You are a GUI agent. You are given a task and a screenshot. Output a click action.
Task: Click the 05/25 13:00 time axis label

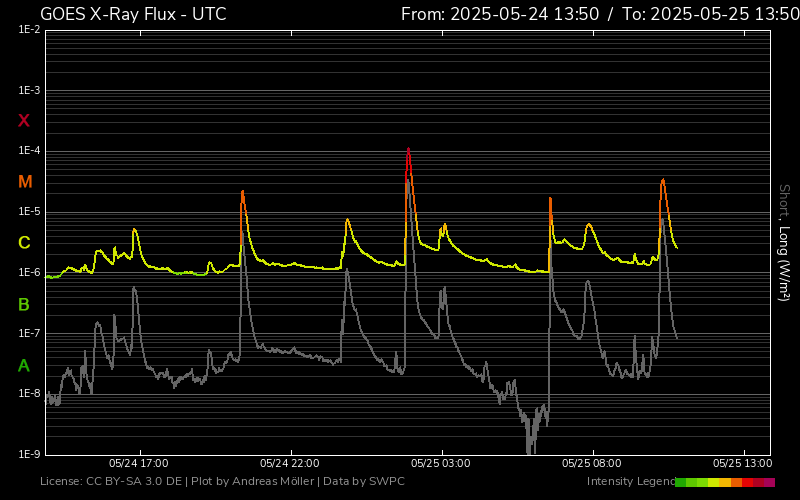[742, 464]
